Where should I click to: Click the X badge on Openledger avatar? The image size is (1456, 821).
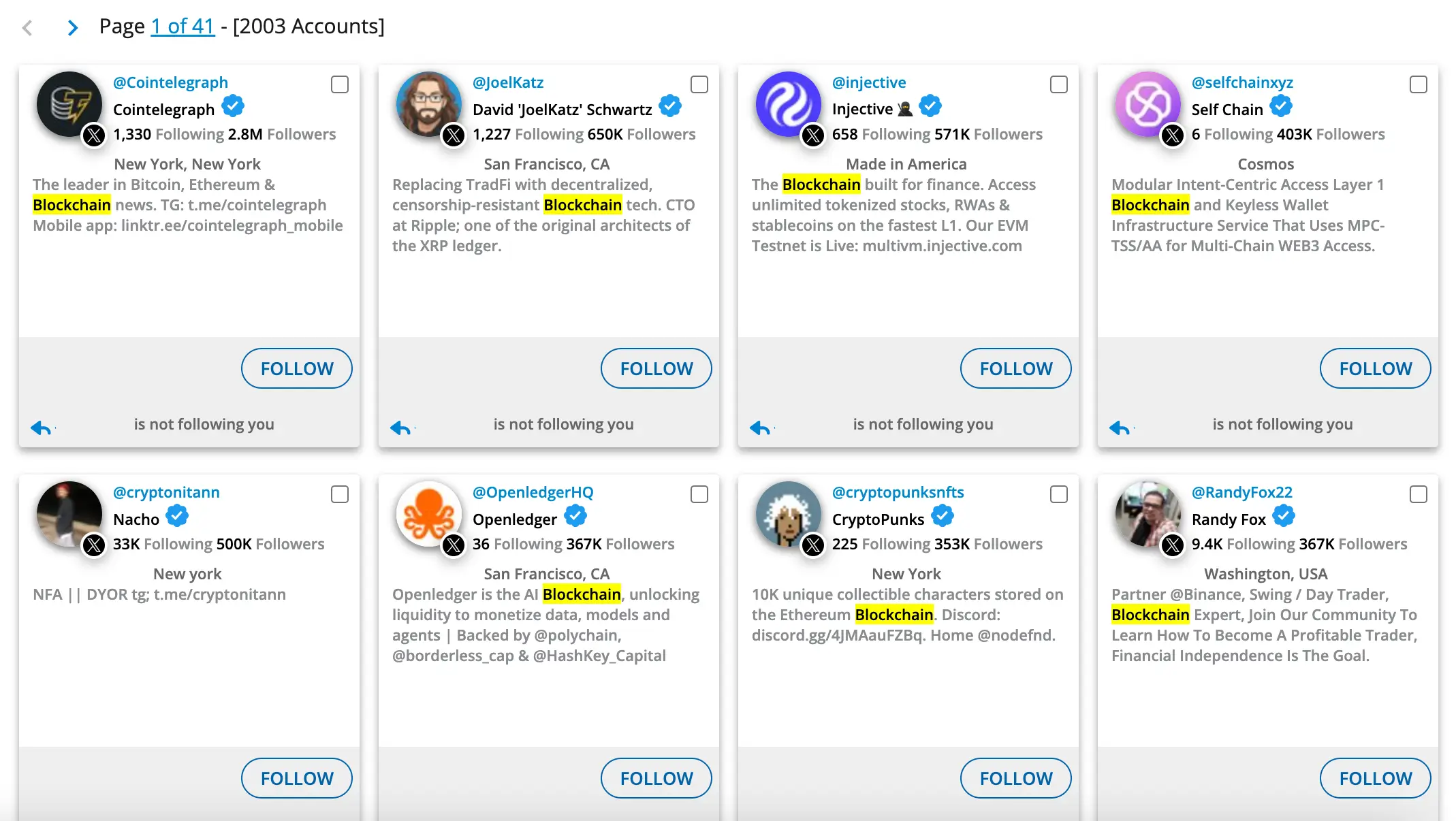pos(454,545)
